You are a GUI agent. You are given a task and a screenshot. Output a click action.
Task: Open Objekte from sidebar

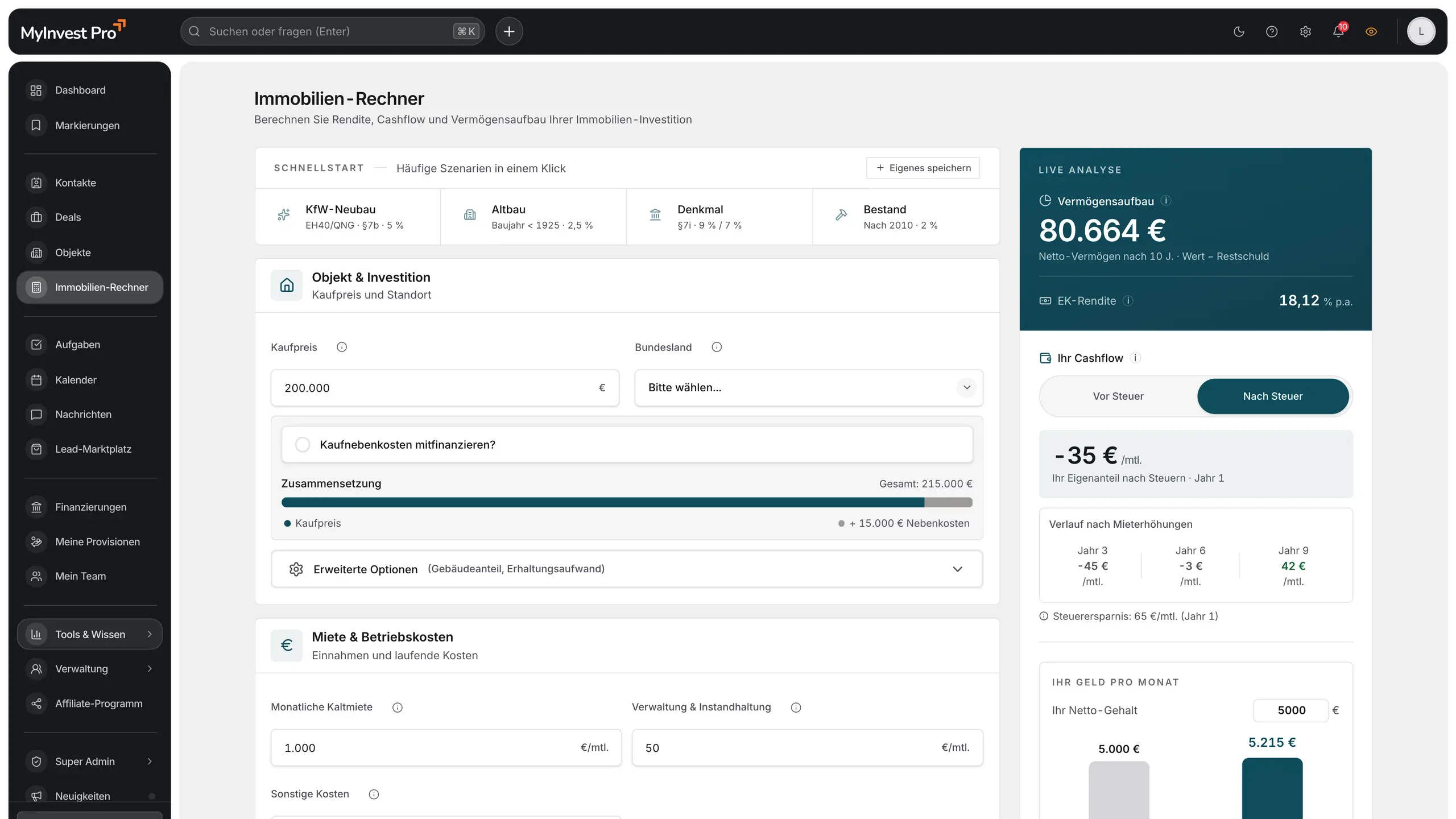[90, 253]
